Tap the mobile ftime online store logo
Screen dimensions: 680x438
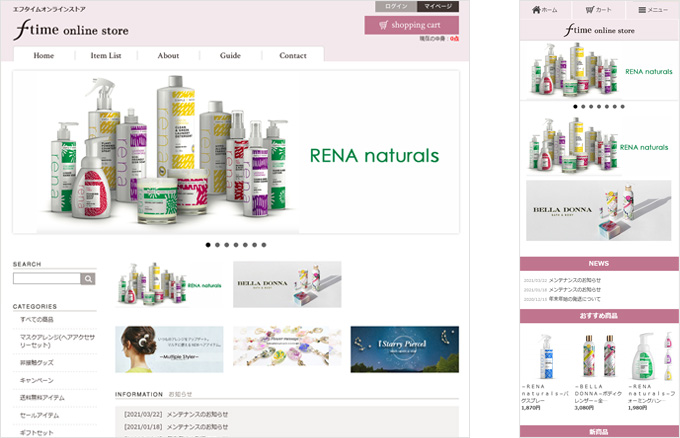click(x=599, y=30)
